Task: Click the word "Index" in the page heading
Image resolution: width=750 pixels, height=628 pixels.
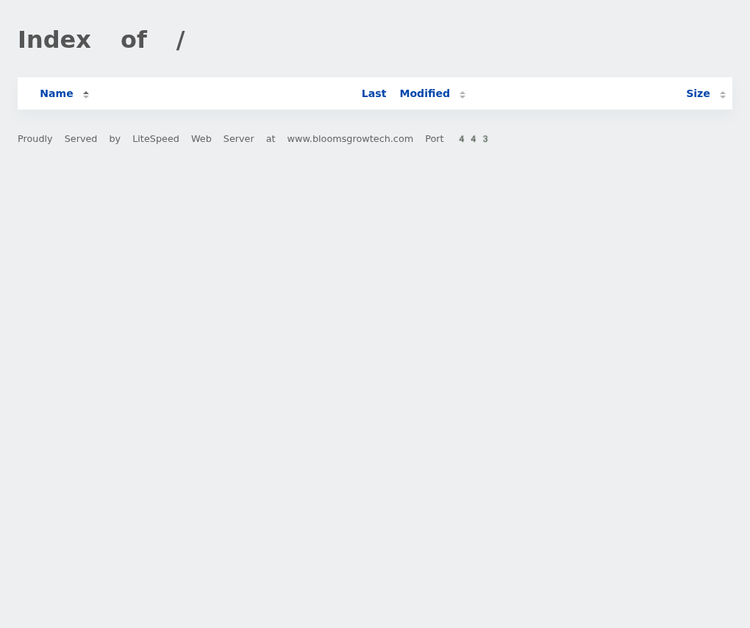Action: coord(54,40)
